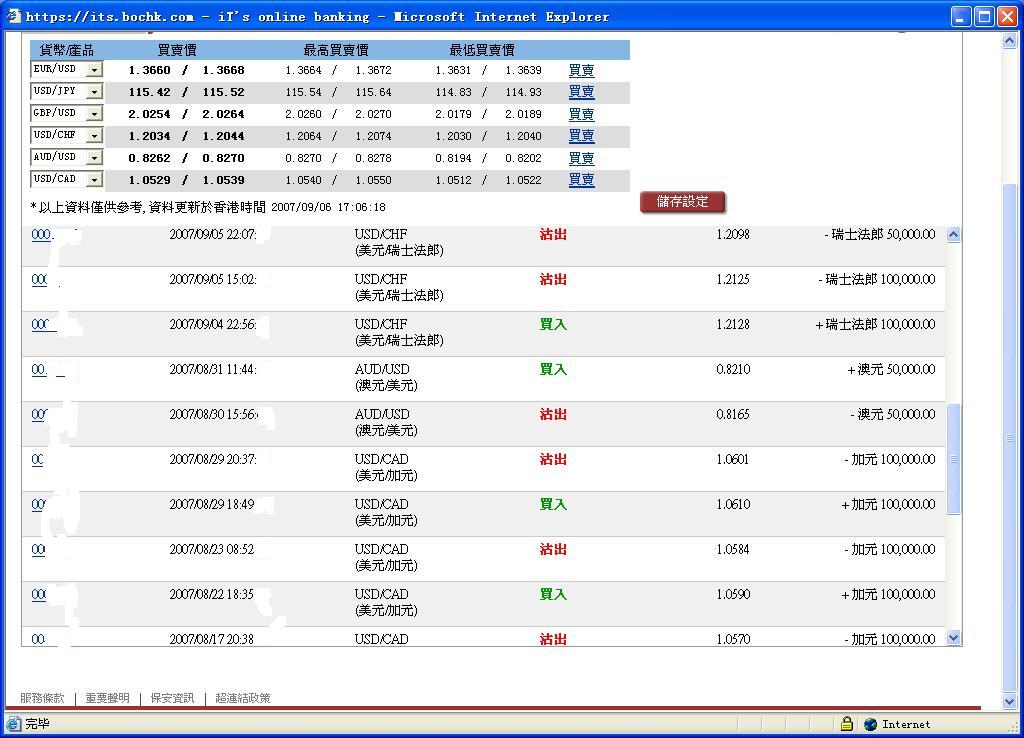Click the 沽出 label on the 1.2098 row
Viewport: 1024px width, 738px height.
[553, 234]
